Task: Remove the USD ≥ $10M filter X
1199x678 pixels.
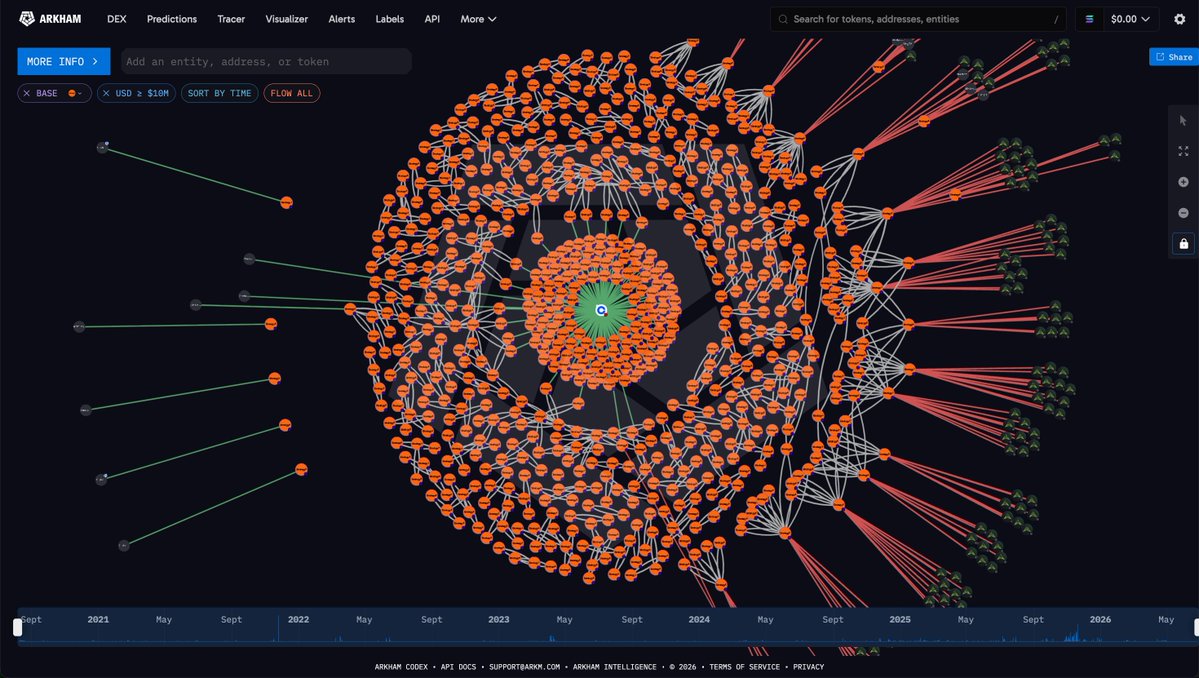Action: click(x=106, y=93)
